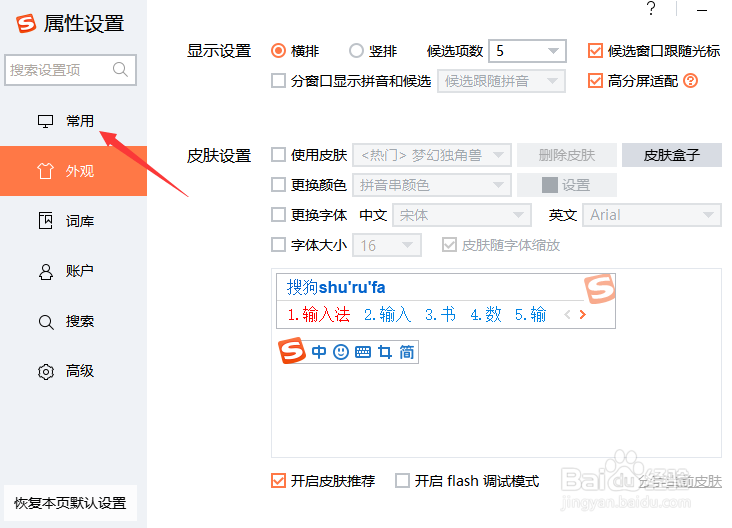Open skin dropdown 梦幻独角兽

point(432,155)
